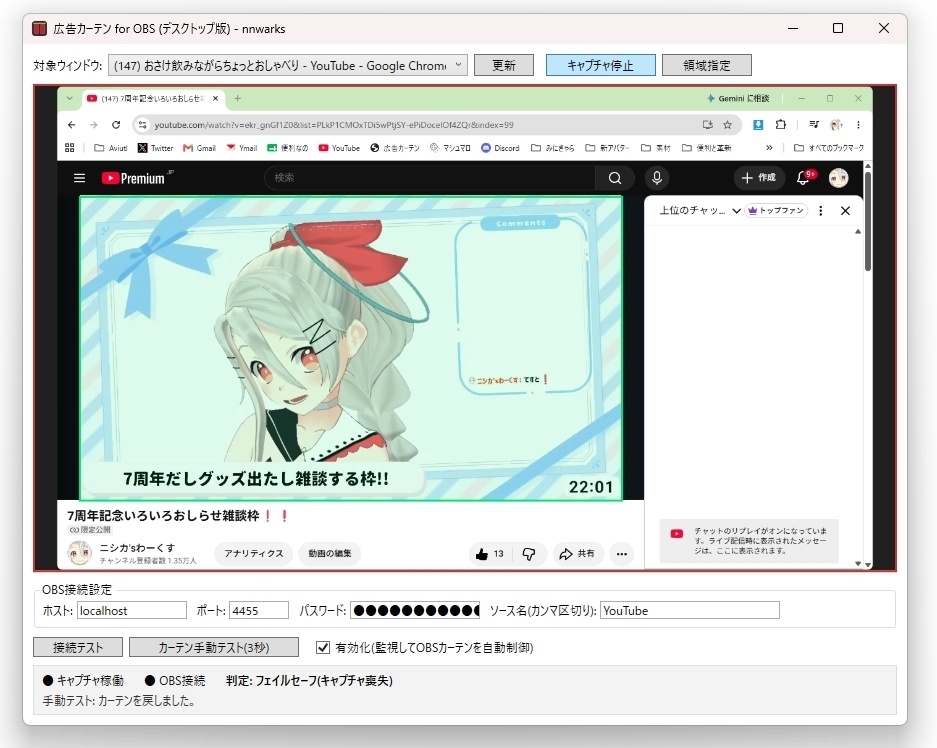Click the YouTube account avatar
This screenshot has width=937, height=748.
point(838,177)
